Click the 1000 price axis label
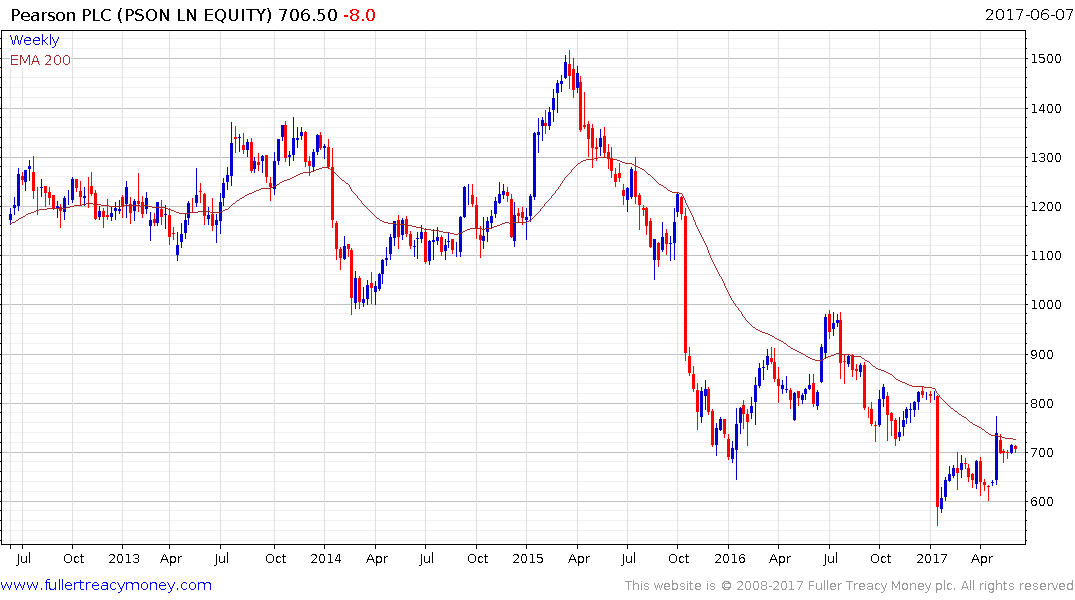 (1046, 305)
